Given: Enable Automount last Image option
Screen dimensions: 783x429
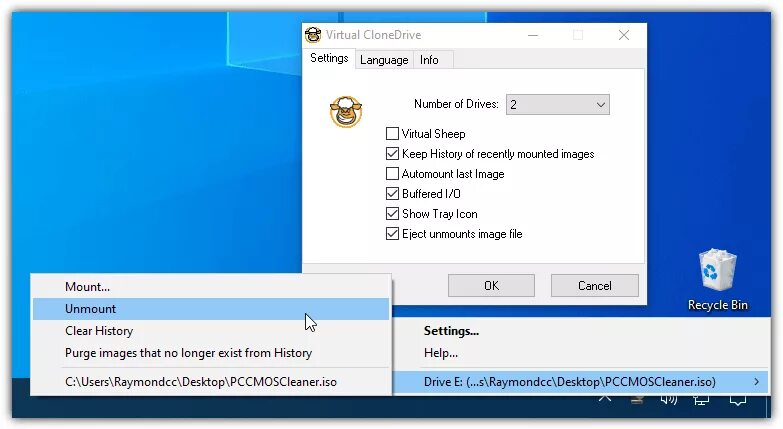Looking at the screenshot, I should [392, 174].
